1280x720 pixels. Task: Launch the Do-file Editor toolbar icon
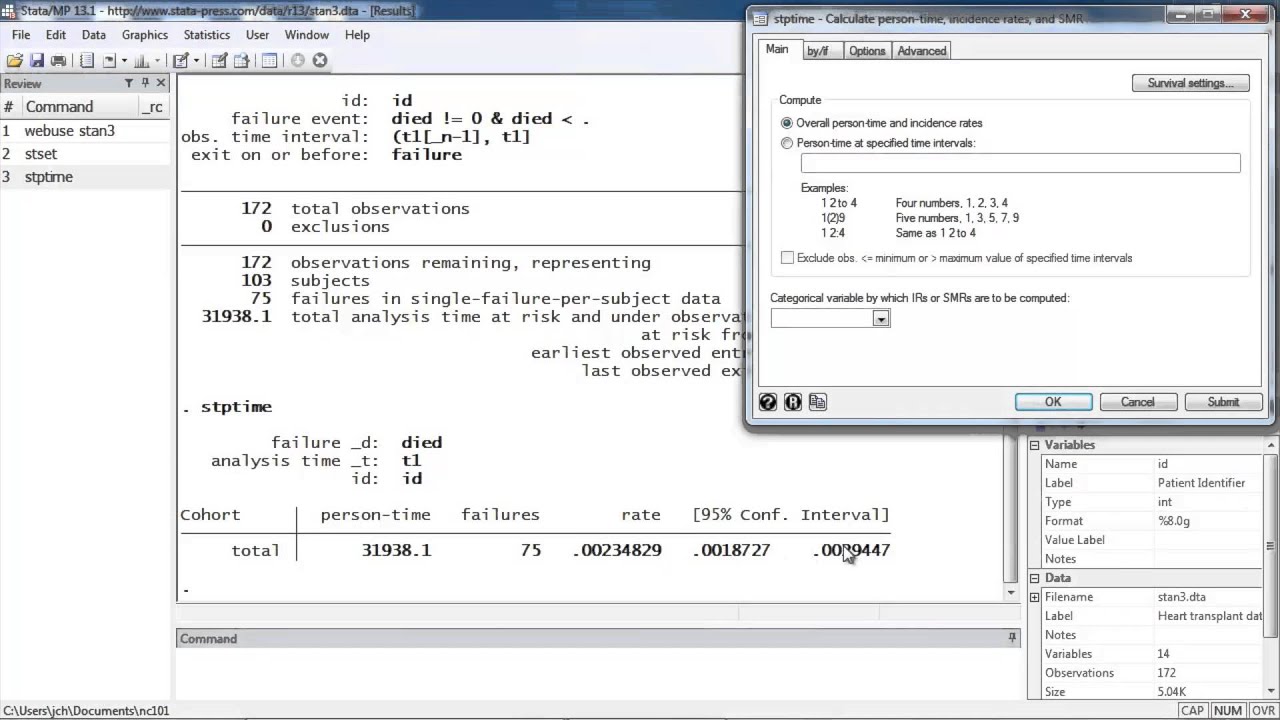tap(180, 60)
